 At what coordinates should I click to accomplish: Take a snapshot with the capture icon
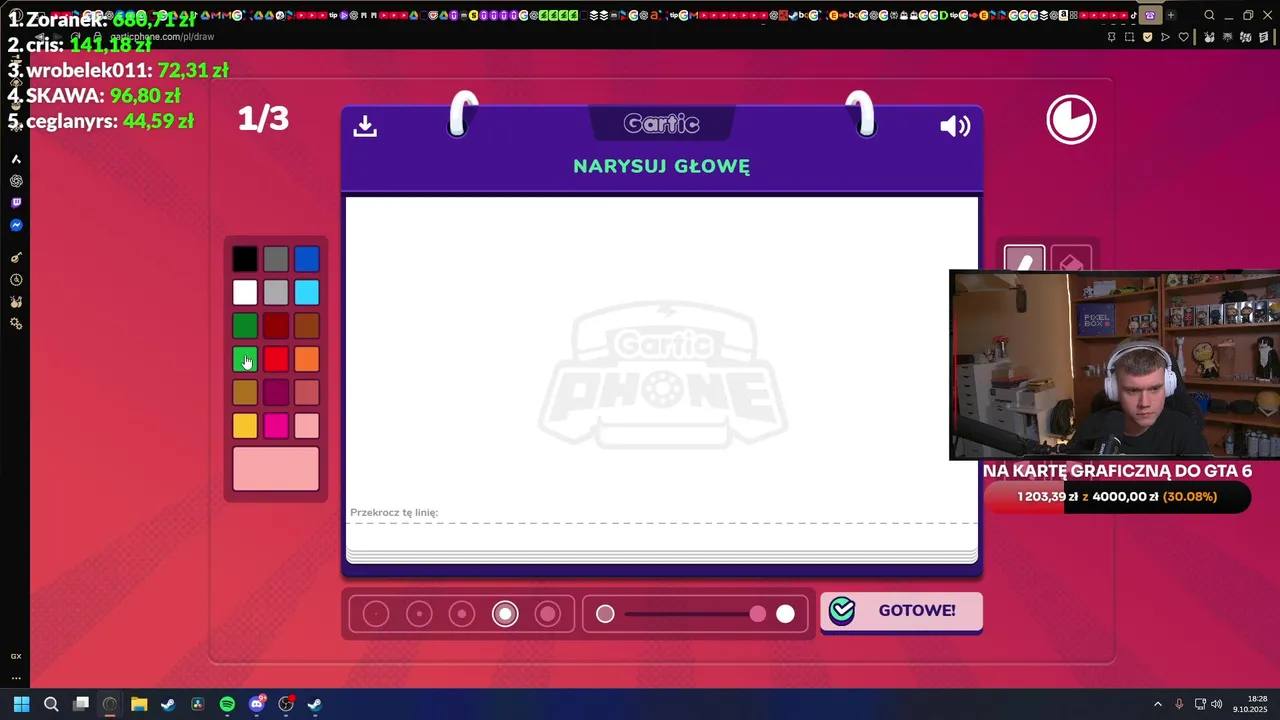(1129, 37)
